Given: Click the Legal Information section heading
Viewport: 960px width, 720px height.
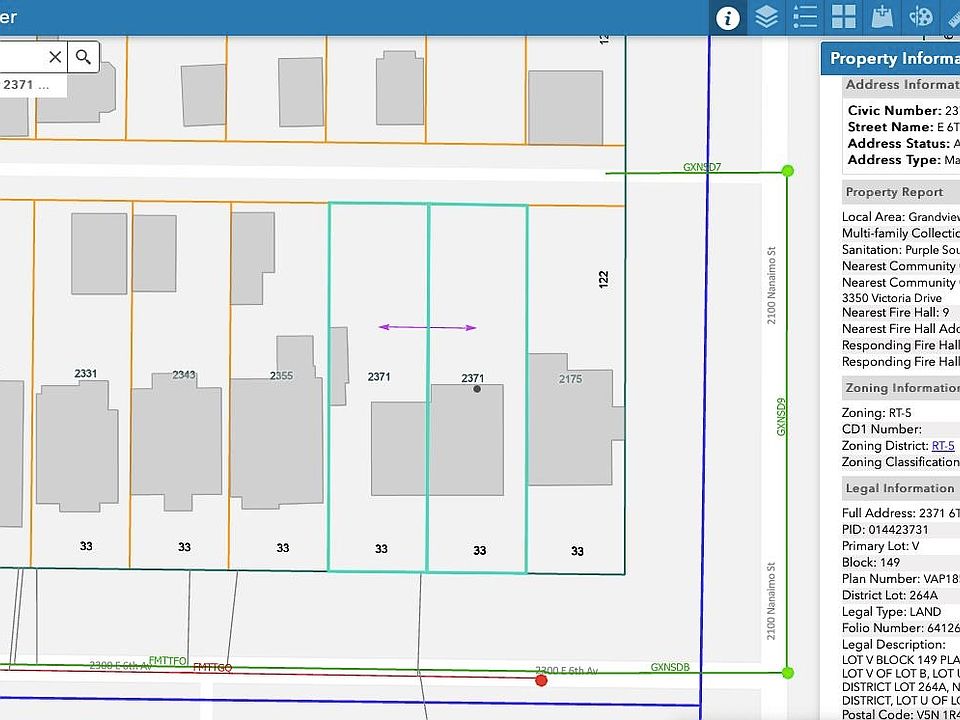Looking at the screenshot, I should click(x=901, y=488).
